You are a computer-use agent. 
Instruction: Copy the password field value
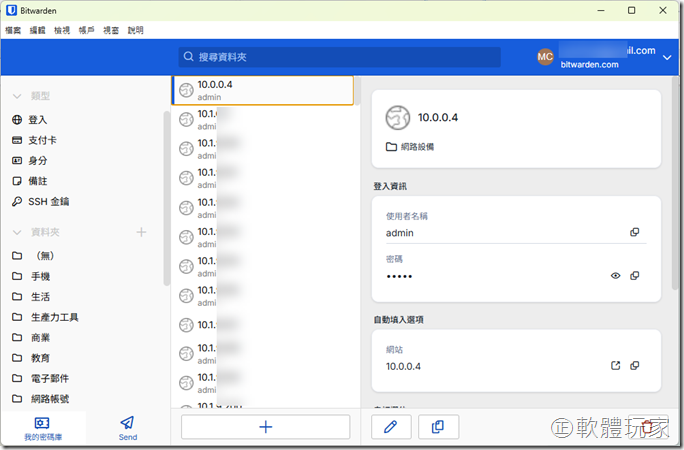[x=634, y=275]
